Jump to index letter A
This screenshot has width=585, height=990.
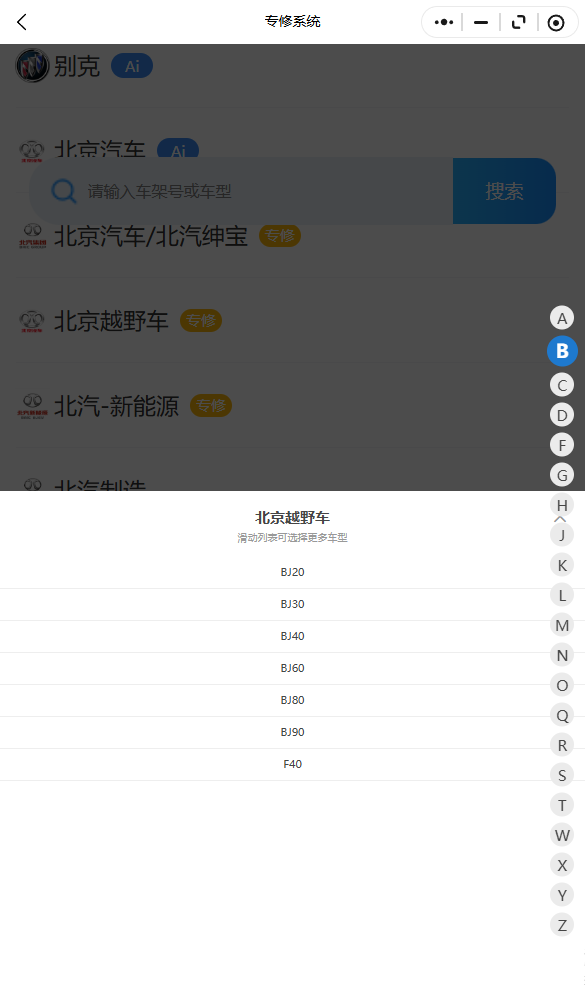pos(562,318)
